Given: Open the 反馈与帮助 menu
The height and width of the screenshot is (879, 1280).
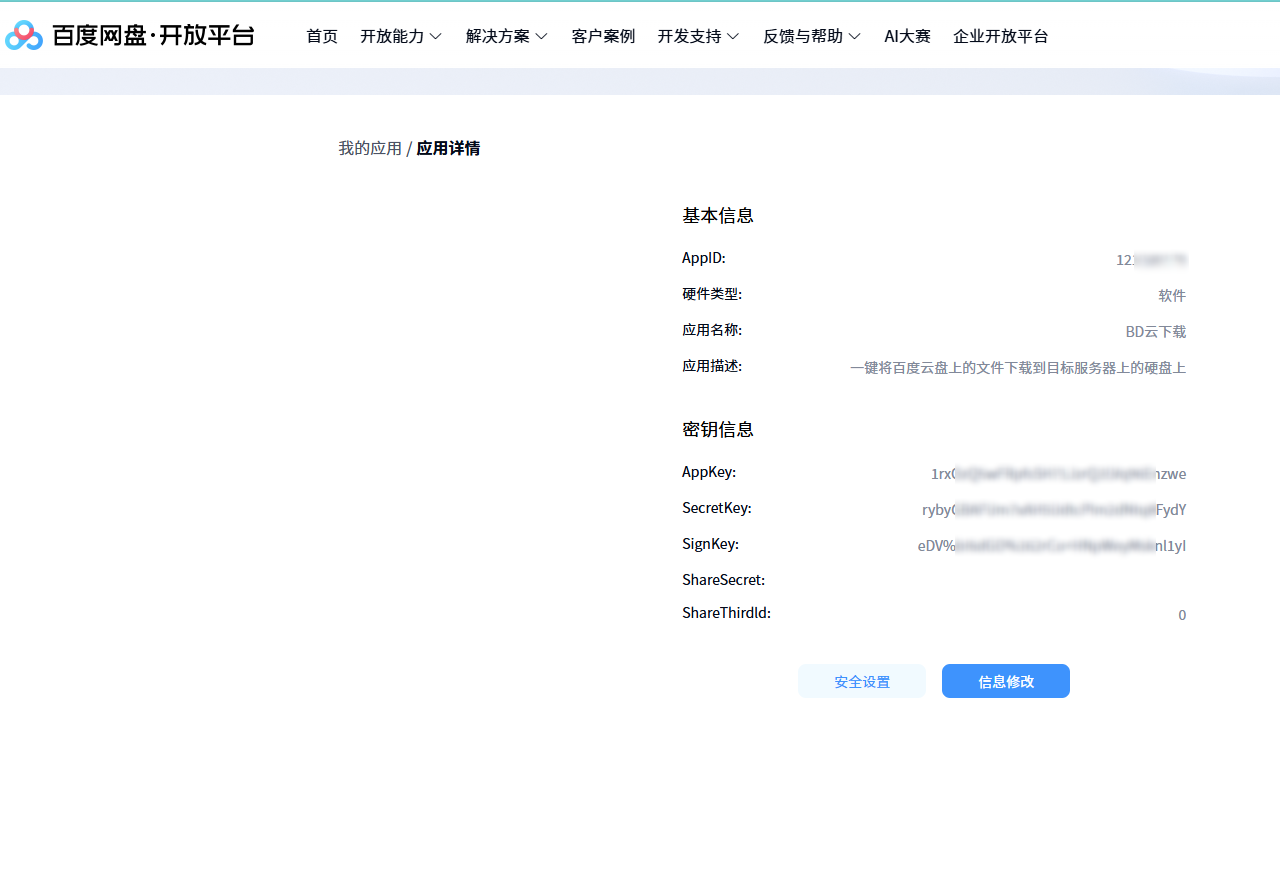Looking at the screenshot, I should 804,36.
